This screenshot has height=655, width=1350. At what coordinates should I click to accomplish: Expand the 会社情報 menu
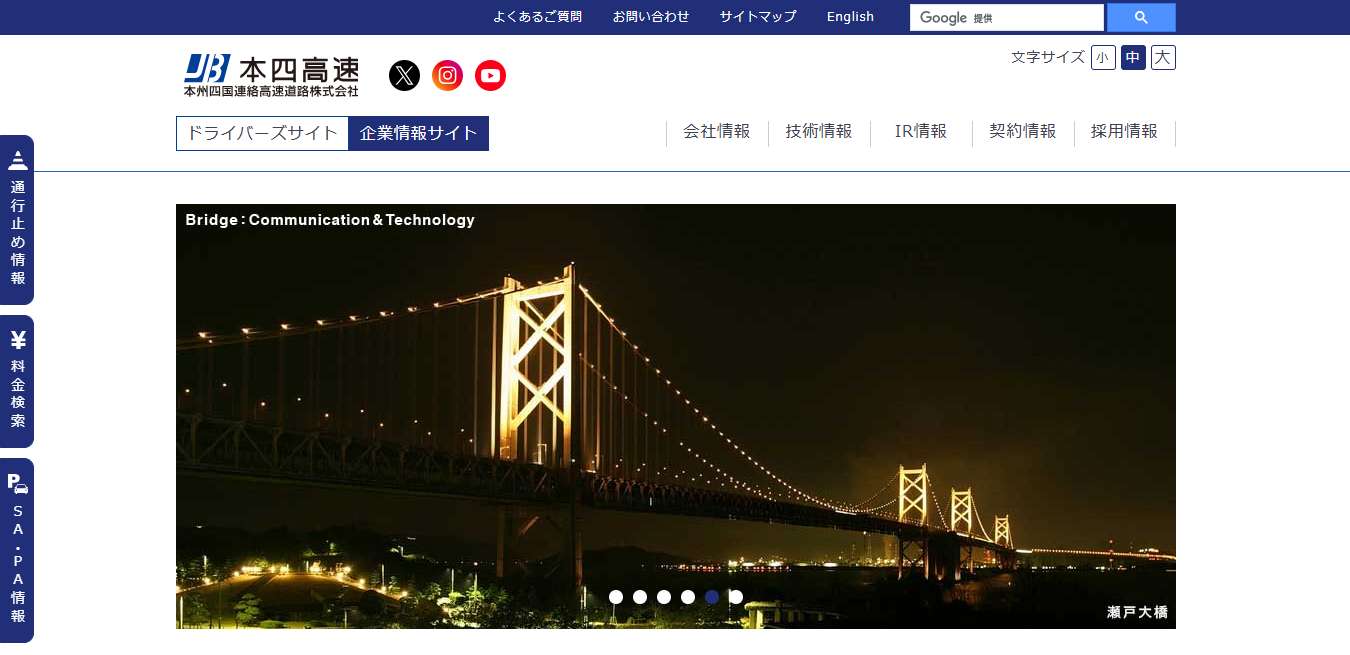[716, 132]
